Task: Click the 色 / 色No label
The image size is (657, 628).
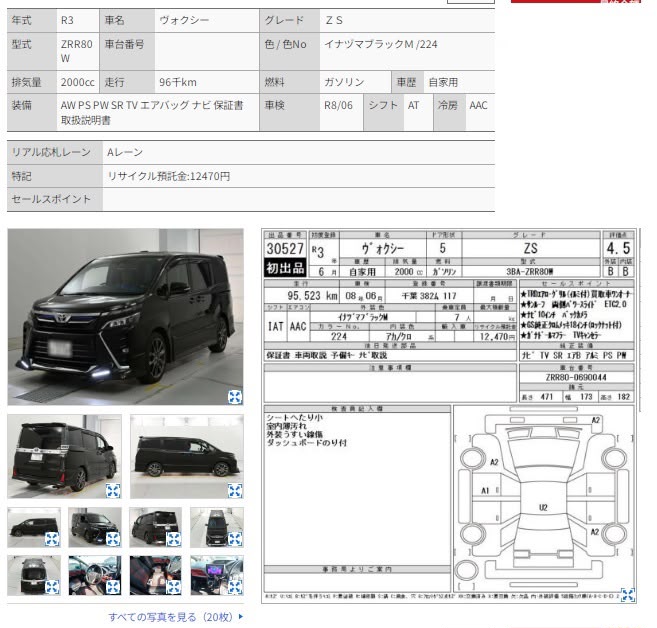Action: point(285,44)
